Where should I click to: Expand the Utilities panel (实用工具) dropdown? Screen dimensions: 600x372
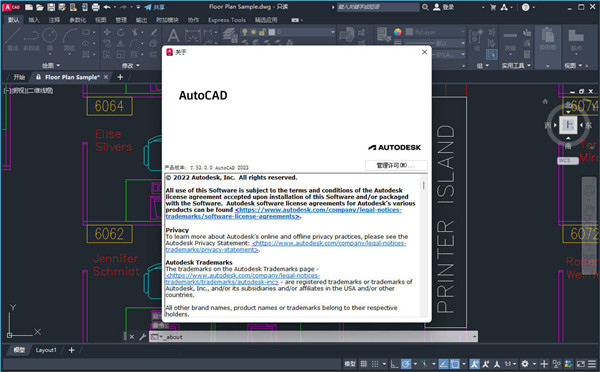(x=516, y=65)
